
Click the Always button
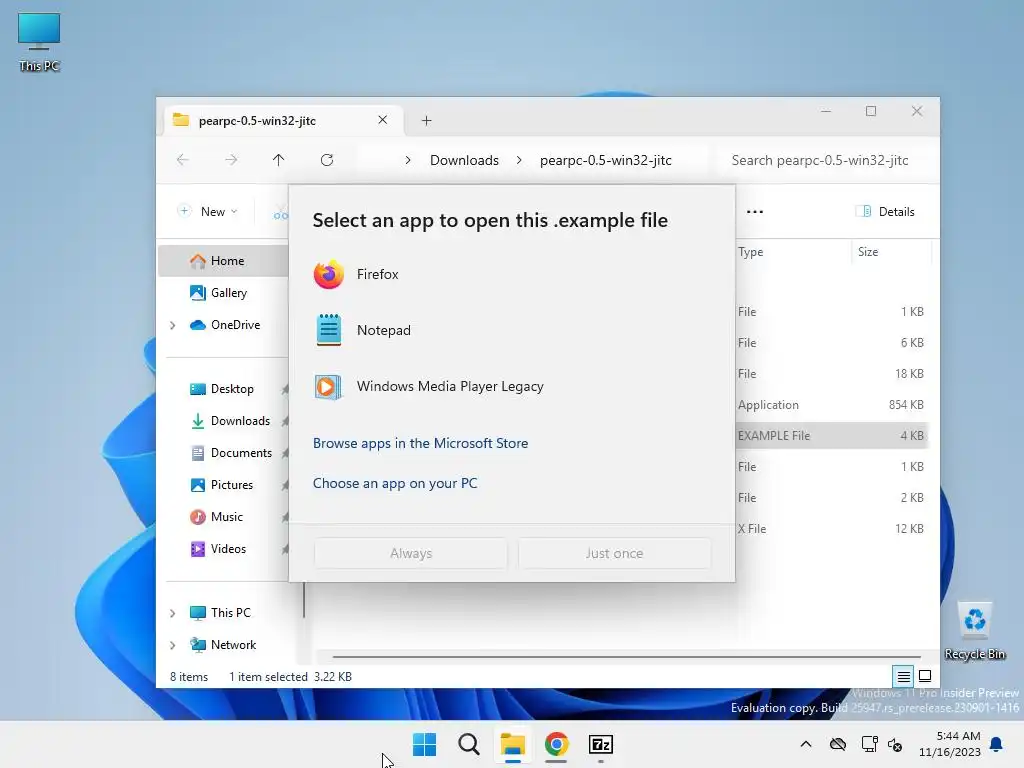point(411,553)
